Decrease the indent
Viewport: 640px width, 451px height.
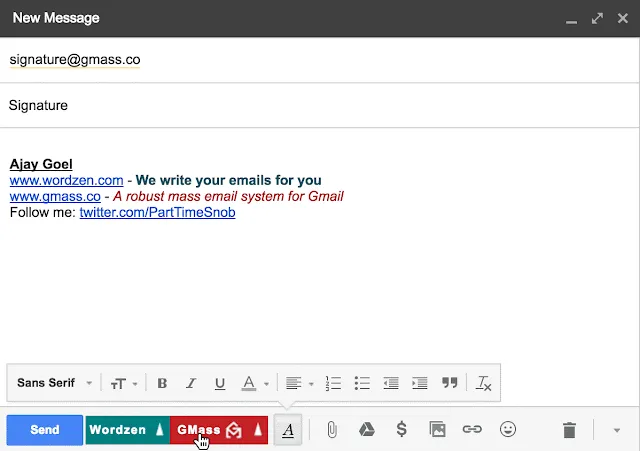[x=391, y=383]
